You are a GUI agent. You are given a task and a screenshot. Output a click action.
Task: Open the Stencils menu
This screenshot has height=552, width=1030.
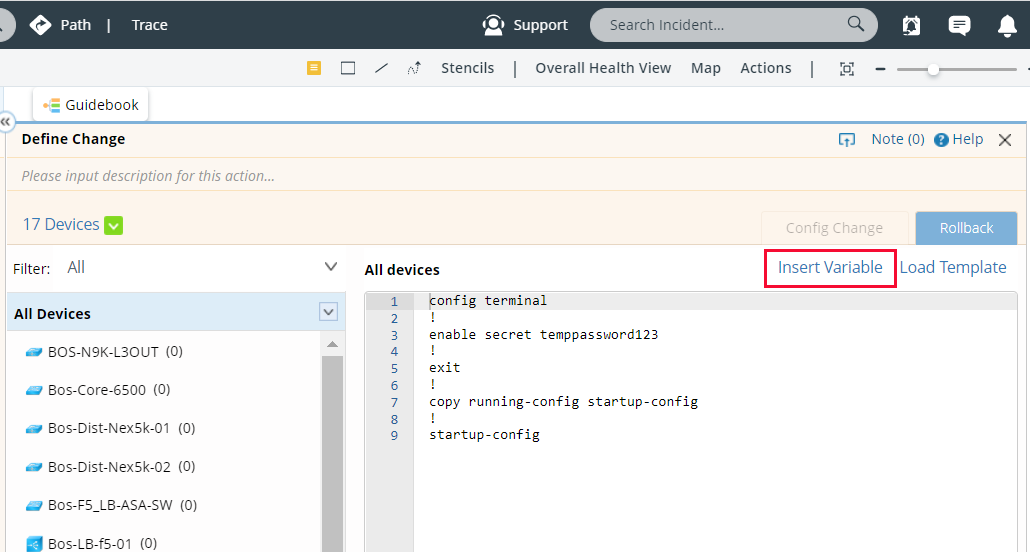(467, 68)
